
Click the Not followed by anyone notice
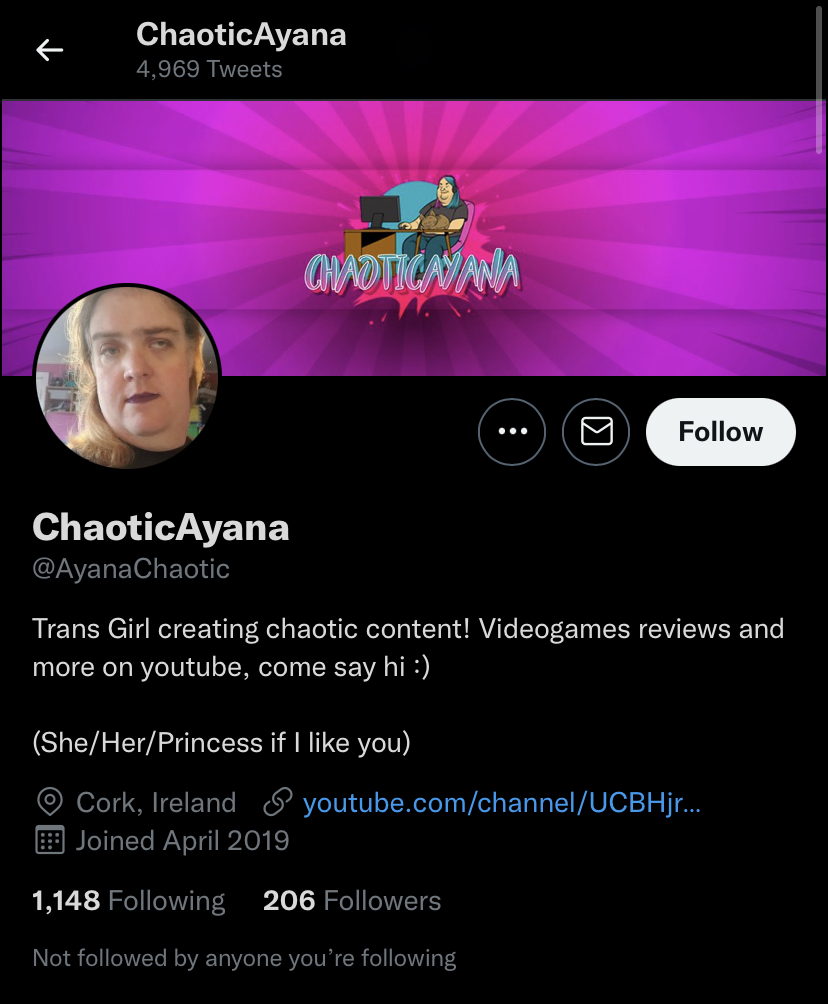[244, 958]
